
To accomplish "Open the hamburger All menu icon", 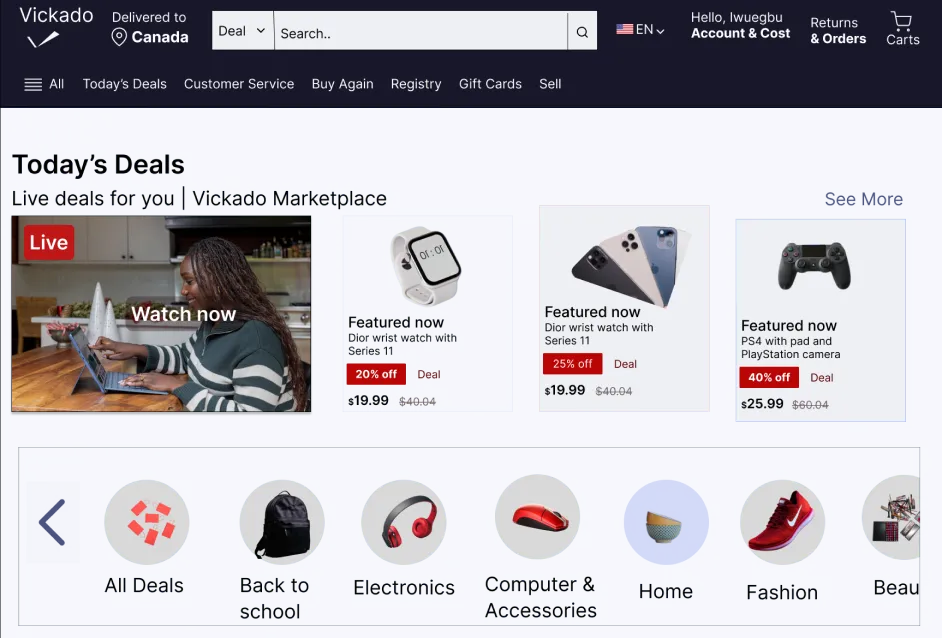I will [x=33, y=84].
